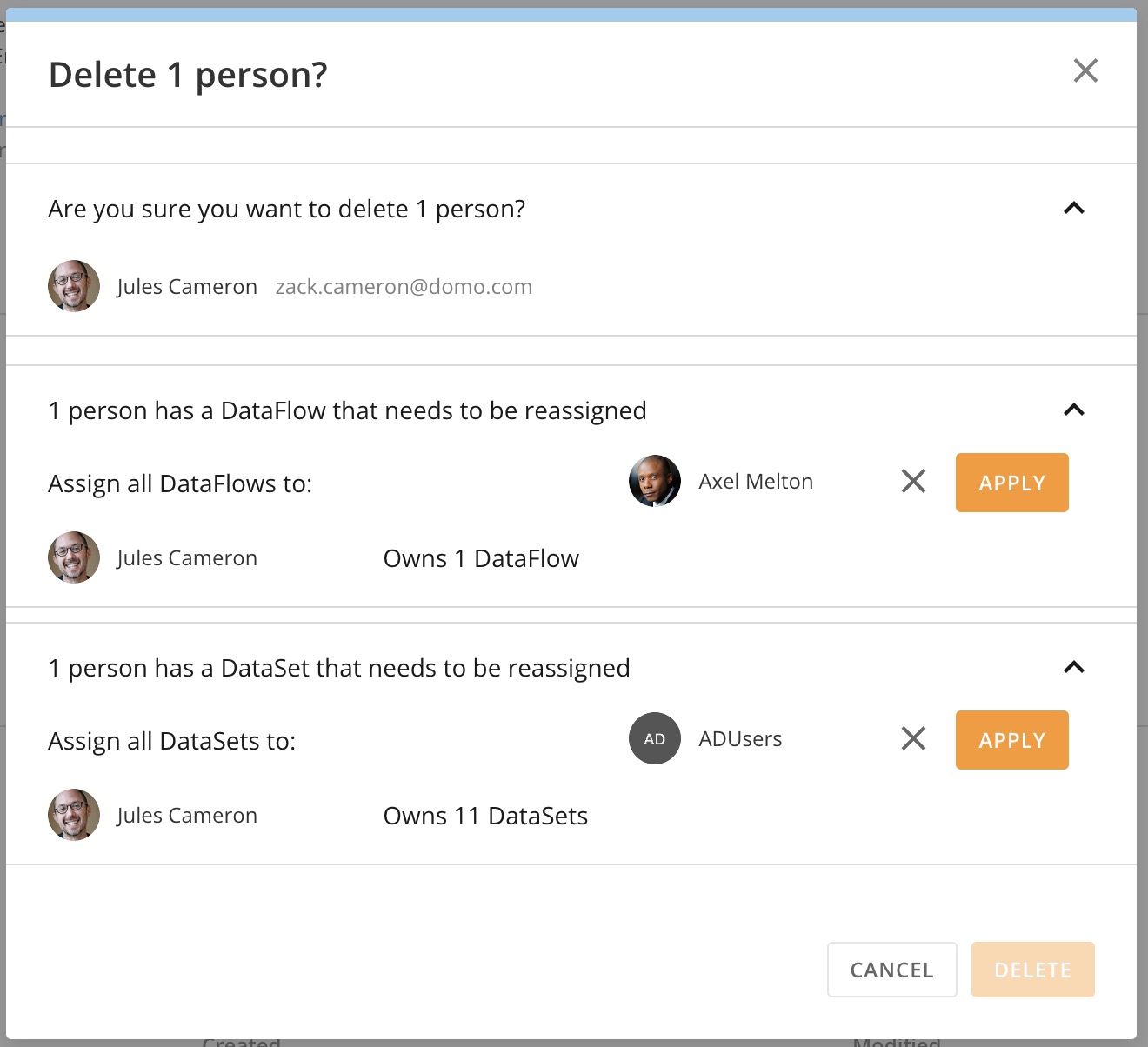This screenshot has height=1047, width=1148.
Task: Click Jules Cameron's avatar in DataSets row
Action: click(74, 815)
